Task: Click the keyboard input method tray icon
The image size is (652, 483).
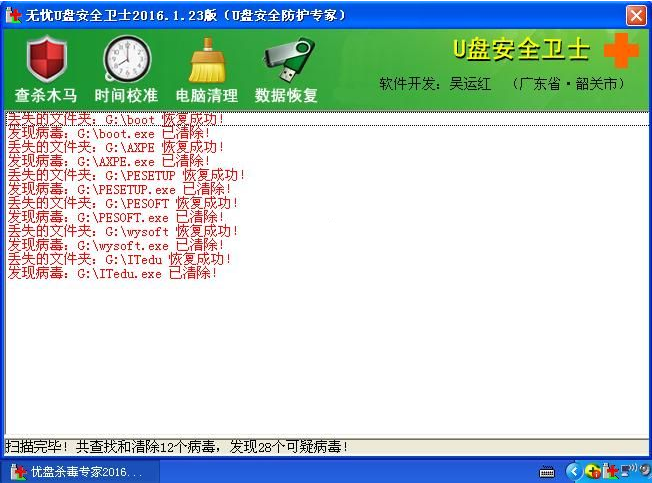Action: pos(547,472)
